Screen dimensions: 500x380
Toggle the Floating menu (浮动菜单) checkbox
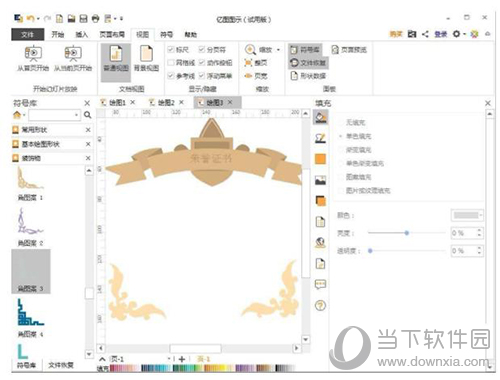tap(202, 76)
